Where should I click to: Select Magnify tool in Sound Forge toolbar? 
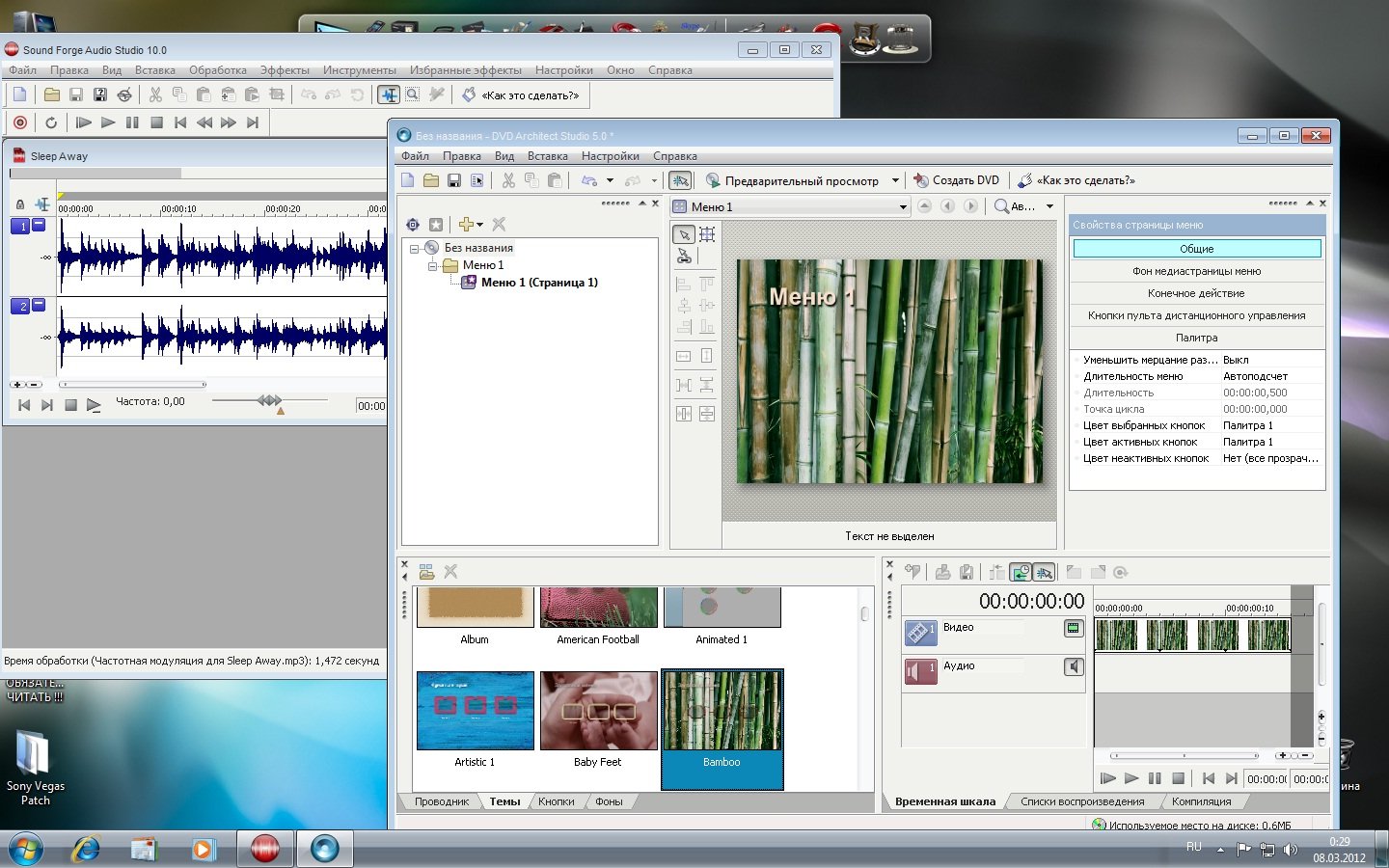[x=412, y=95]
